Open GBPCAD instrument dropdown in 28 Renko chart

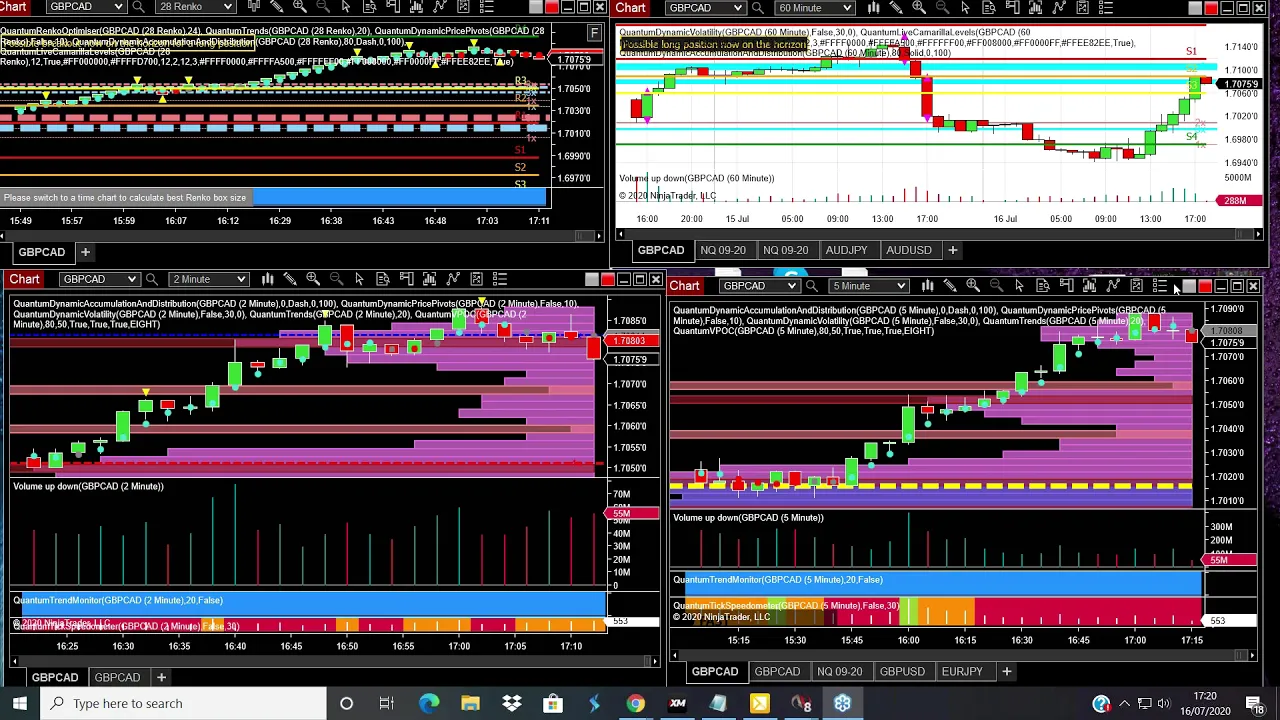pyautogui.click(x=85, y=7)
